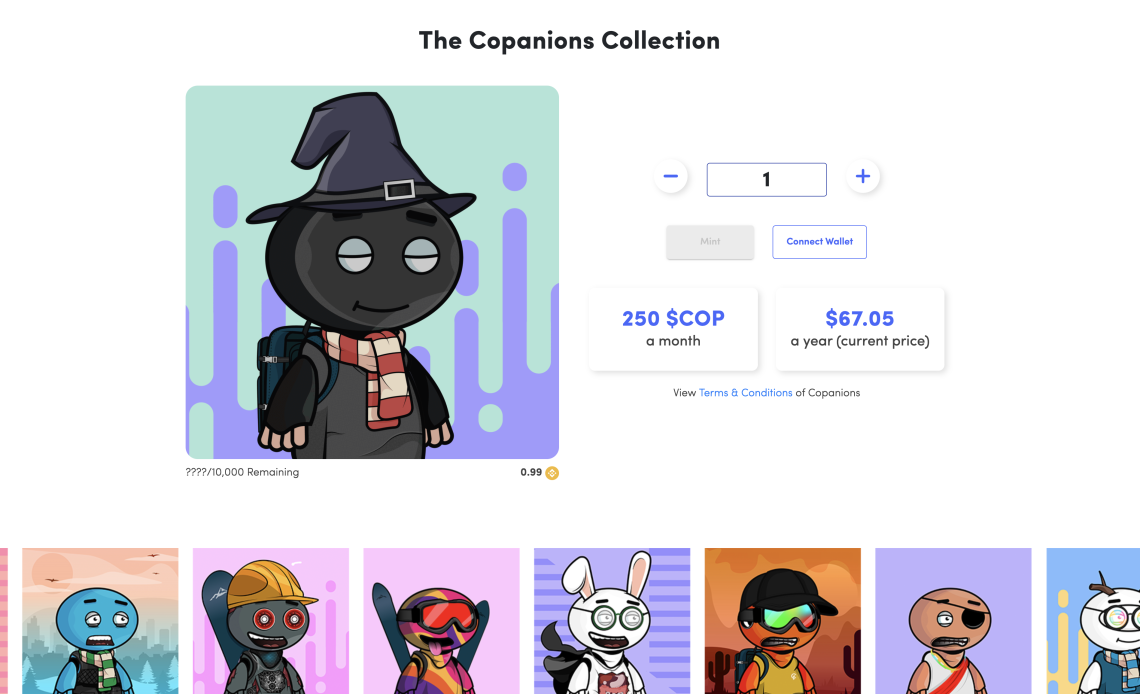Click the 250 $COP a month card

click(x=673, y=329)
